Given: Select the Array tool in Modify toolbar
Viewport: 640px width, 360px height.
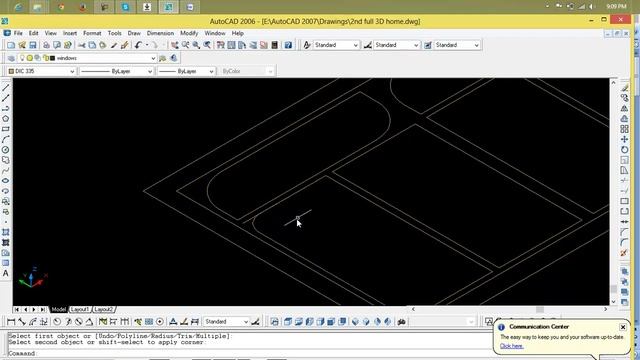Looking at the screenshot, I should [x=624, y=129].
